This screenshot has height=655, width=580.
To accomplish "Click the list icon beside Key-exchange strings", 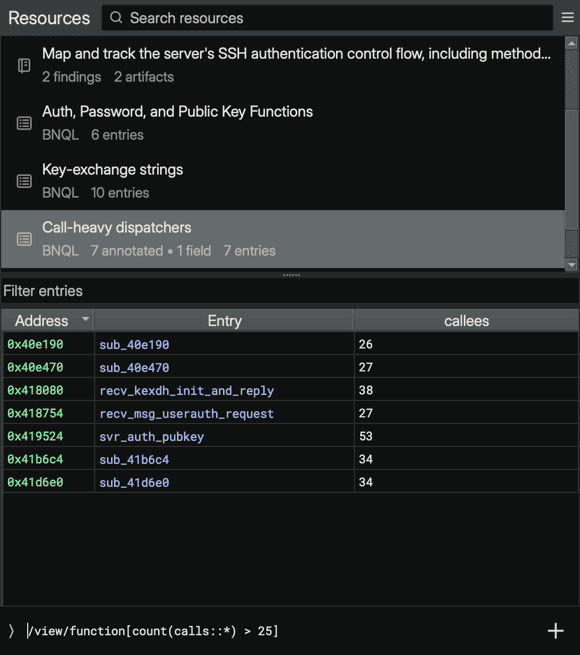I will (24, 181).
